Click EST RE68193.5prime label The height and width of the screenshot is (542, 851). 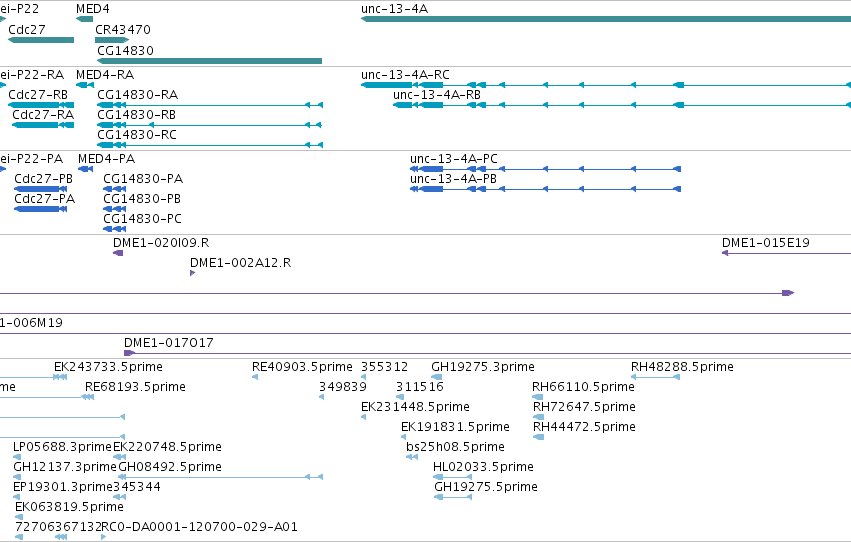click(135, 386)
